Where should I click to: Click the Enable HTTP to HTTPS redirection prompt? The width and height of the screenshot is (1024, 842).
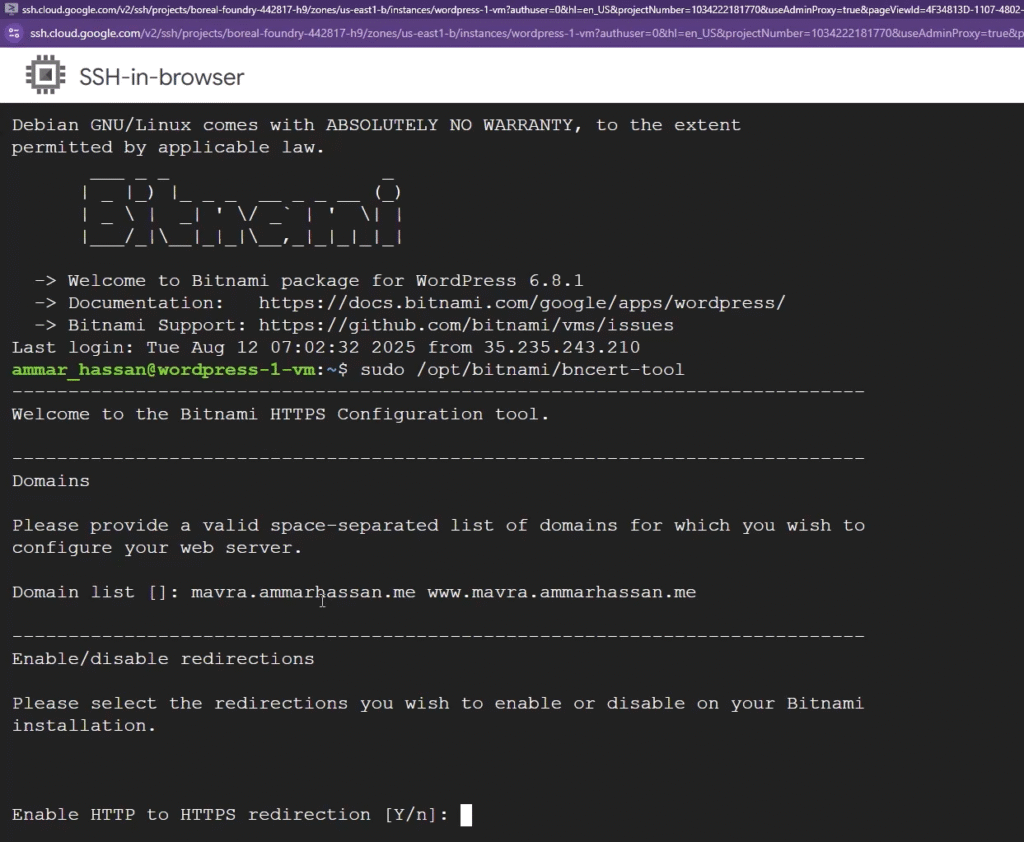[230, 815]
